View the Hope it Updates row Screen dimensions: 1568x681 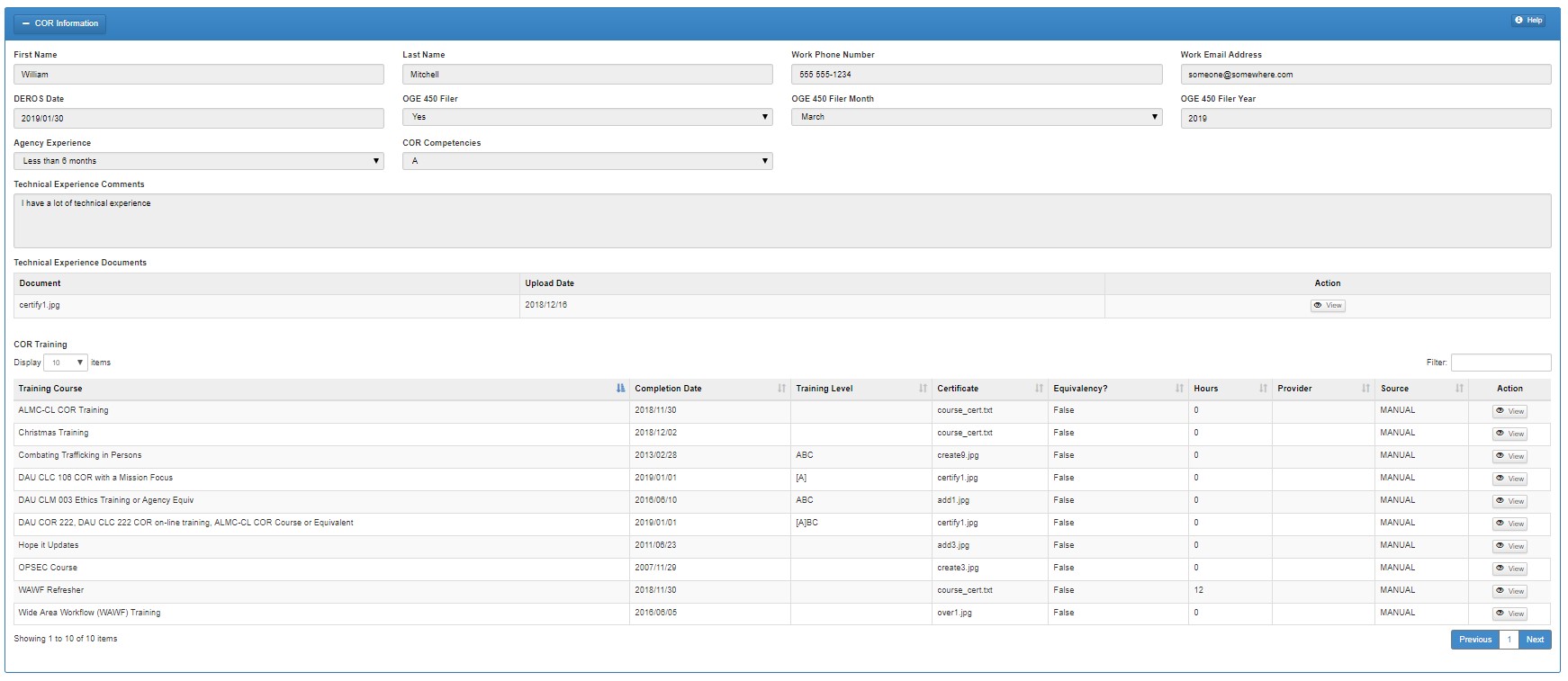pos(1509,546)
